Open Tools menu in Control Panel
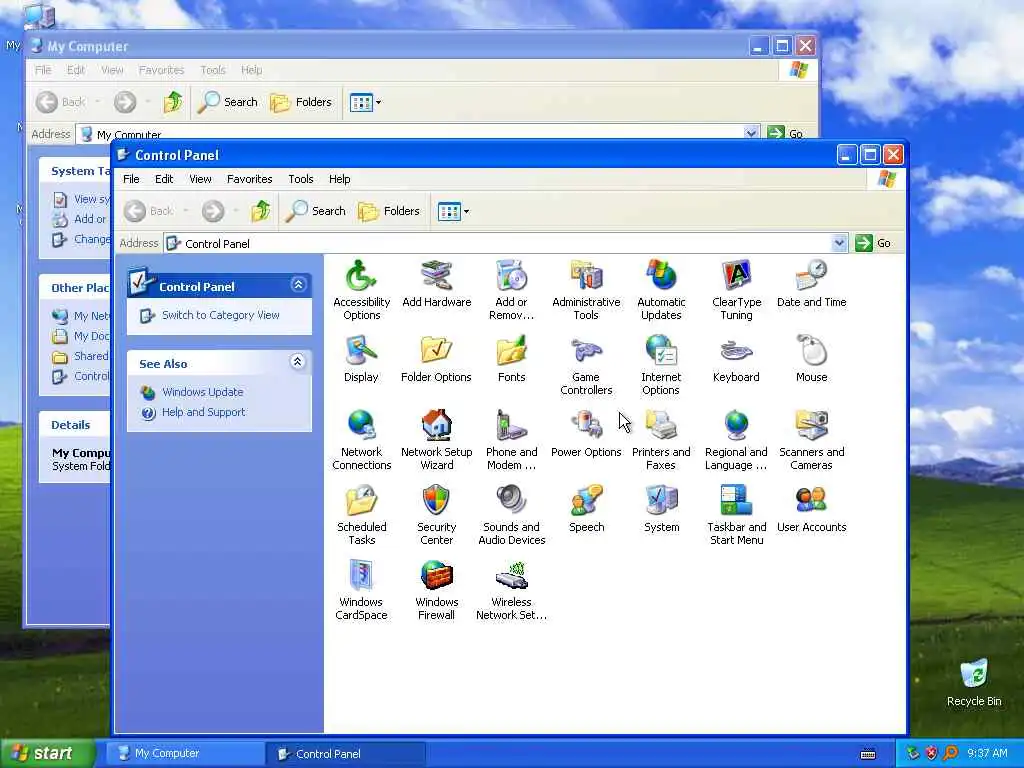Viewport: 1024px width, 768px height. [x=300, y=179]
